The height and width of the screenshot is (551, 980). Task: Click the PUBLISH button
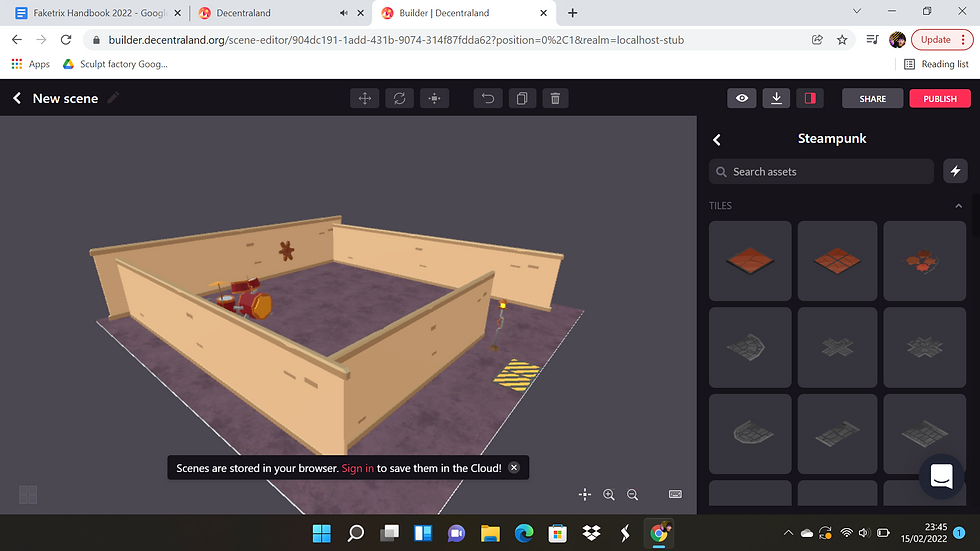[940, 98]
